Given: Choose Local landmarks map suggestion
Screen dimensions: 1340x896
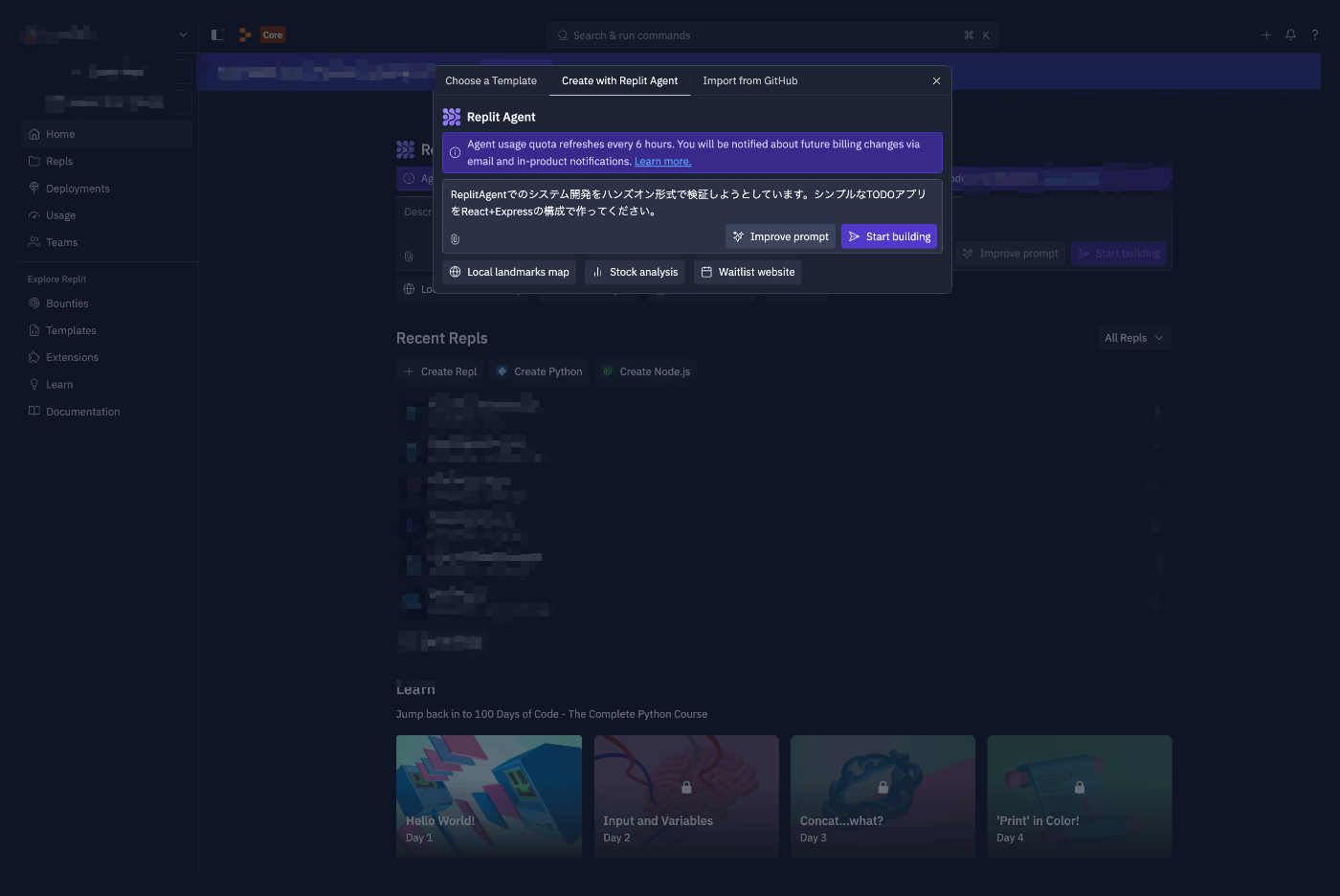Looking at the screenshot, I should [509, 272].
